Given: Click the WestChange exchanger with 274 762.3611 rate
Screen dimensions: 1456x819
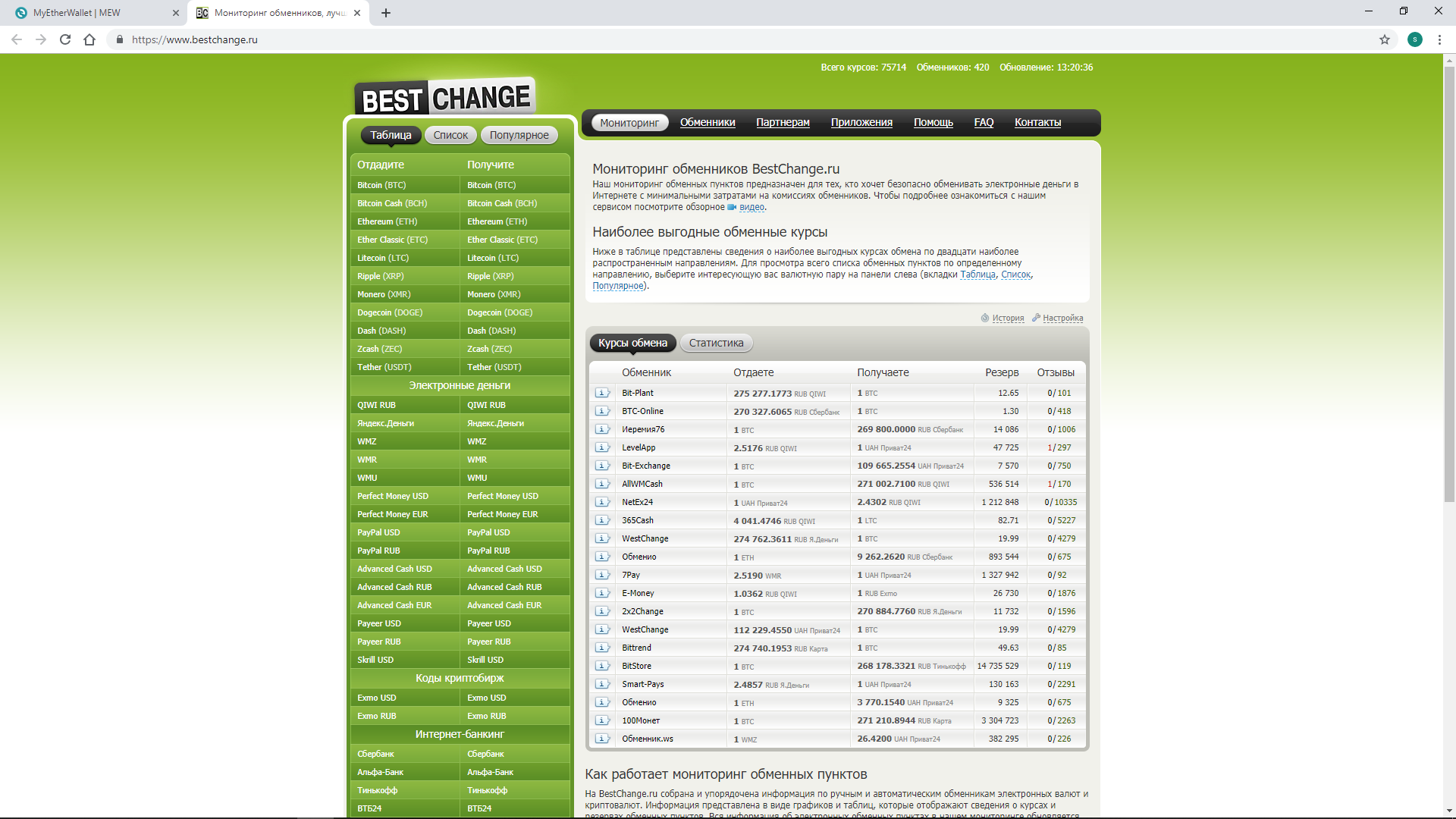Looking at the screenshot, I should point(645,538).
